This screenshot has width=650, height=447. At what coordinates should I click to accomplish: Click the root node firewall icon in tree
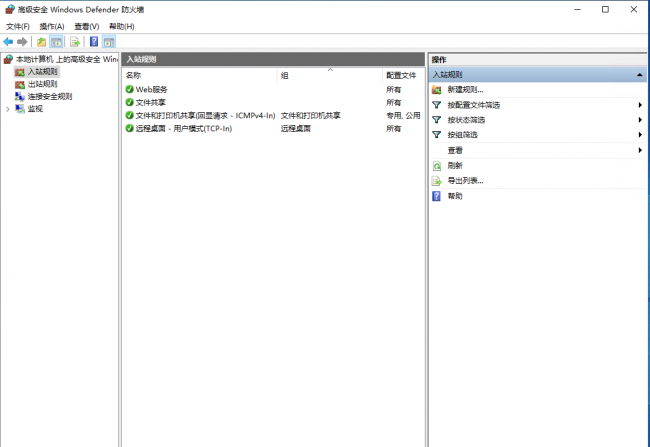tap(8, 59)
